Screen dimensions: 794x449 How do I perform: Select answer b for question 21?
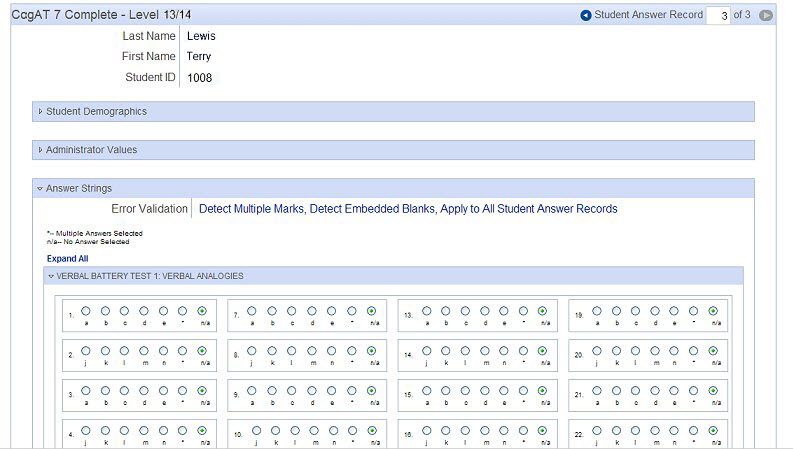point(616,391)
